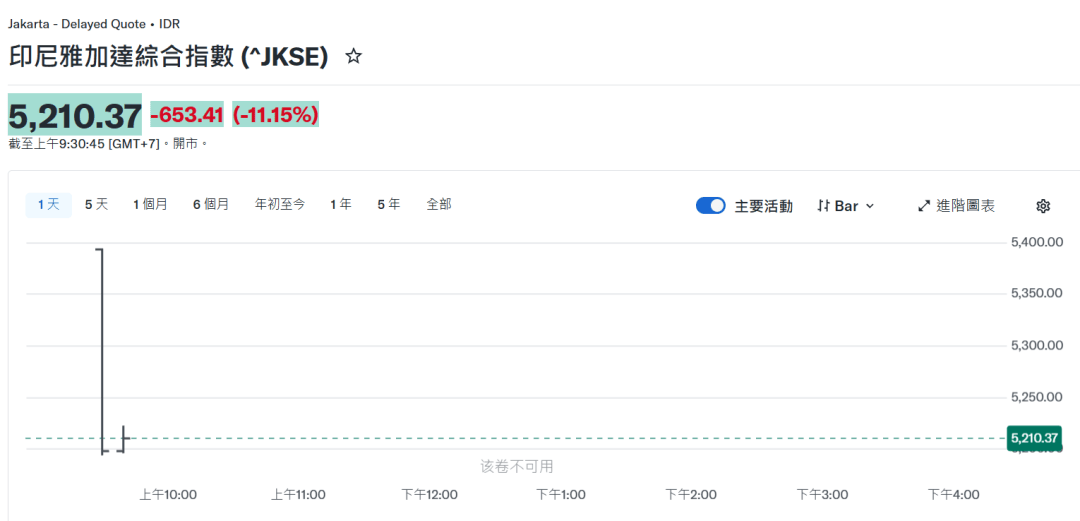Image resolution: width=1080 pixels, height=521 pixels.
Task: Choose the 6個月 time range
Action: 211,205
